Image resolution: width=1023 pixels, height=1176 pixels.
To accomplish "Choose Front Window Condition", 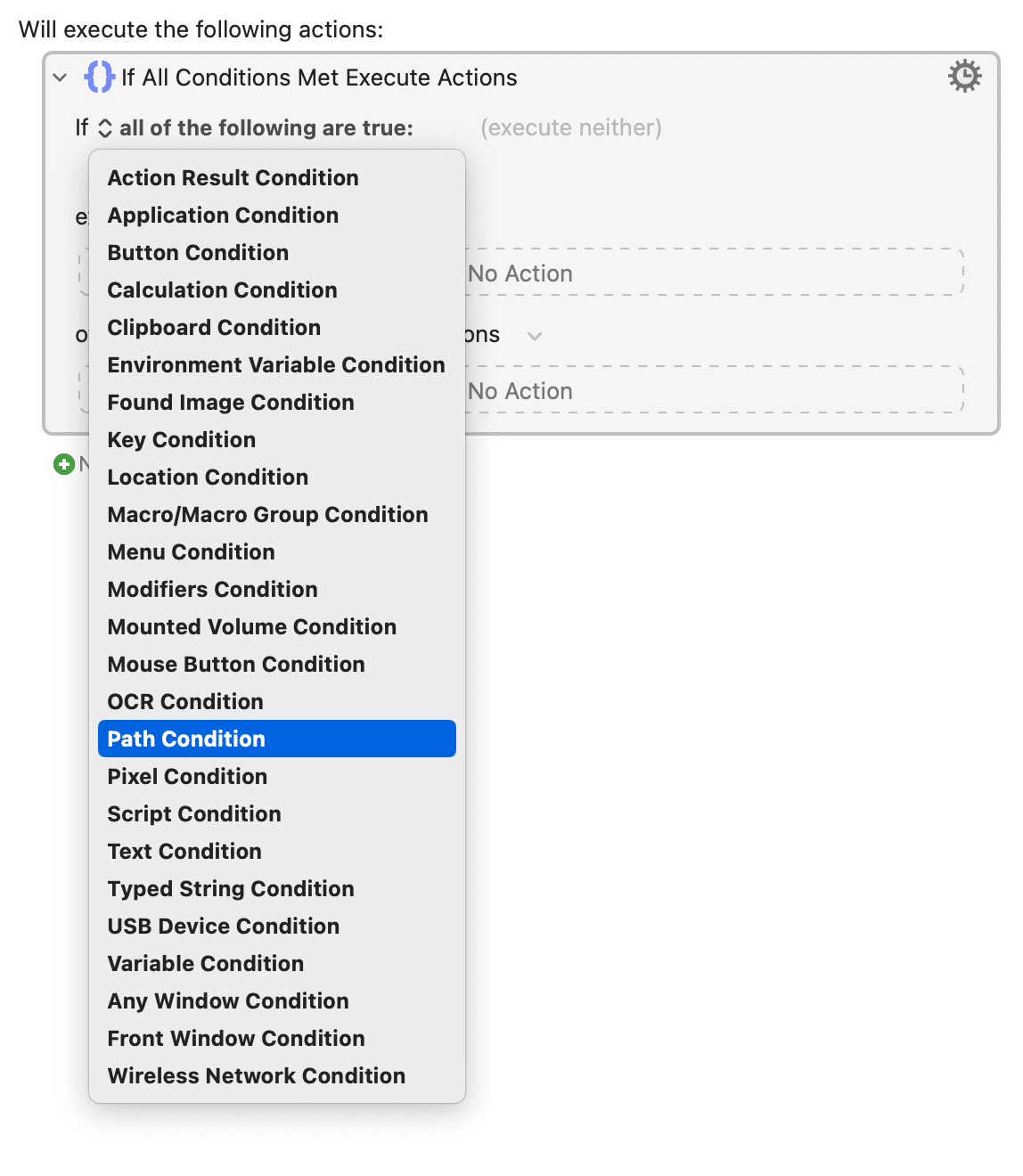I will [236, 1038].
